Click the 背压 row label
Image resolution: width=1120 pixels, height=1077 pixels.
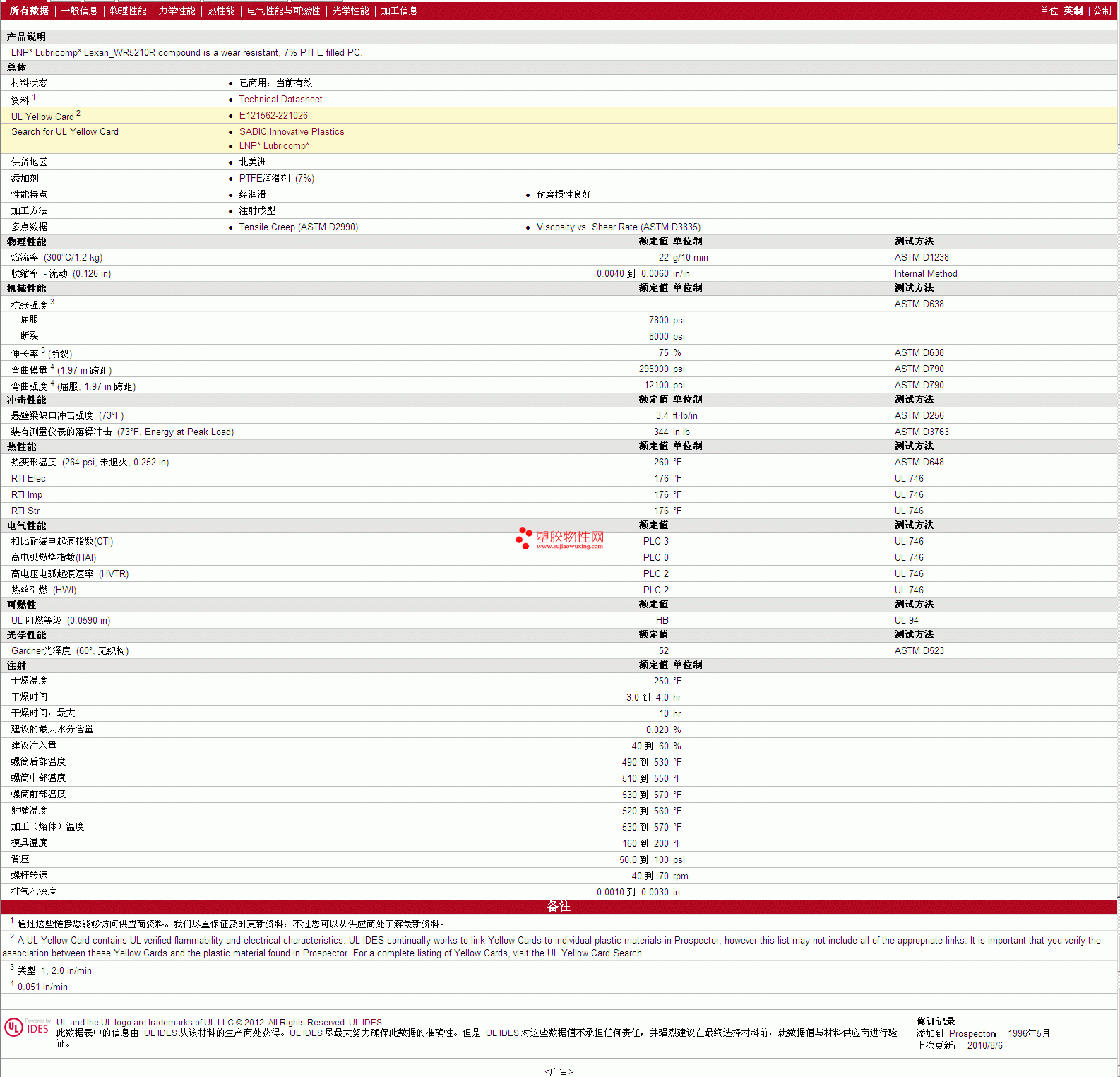click(x=20, y=859)
